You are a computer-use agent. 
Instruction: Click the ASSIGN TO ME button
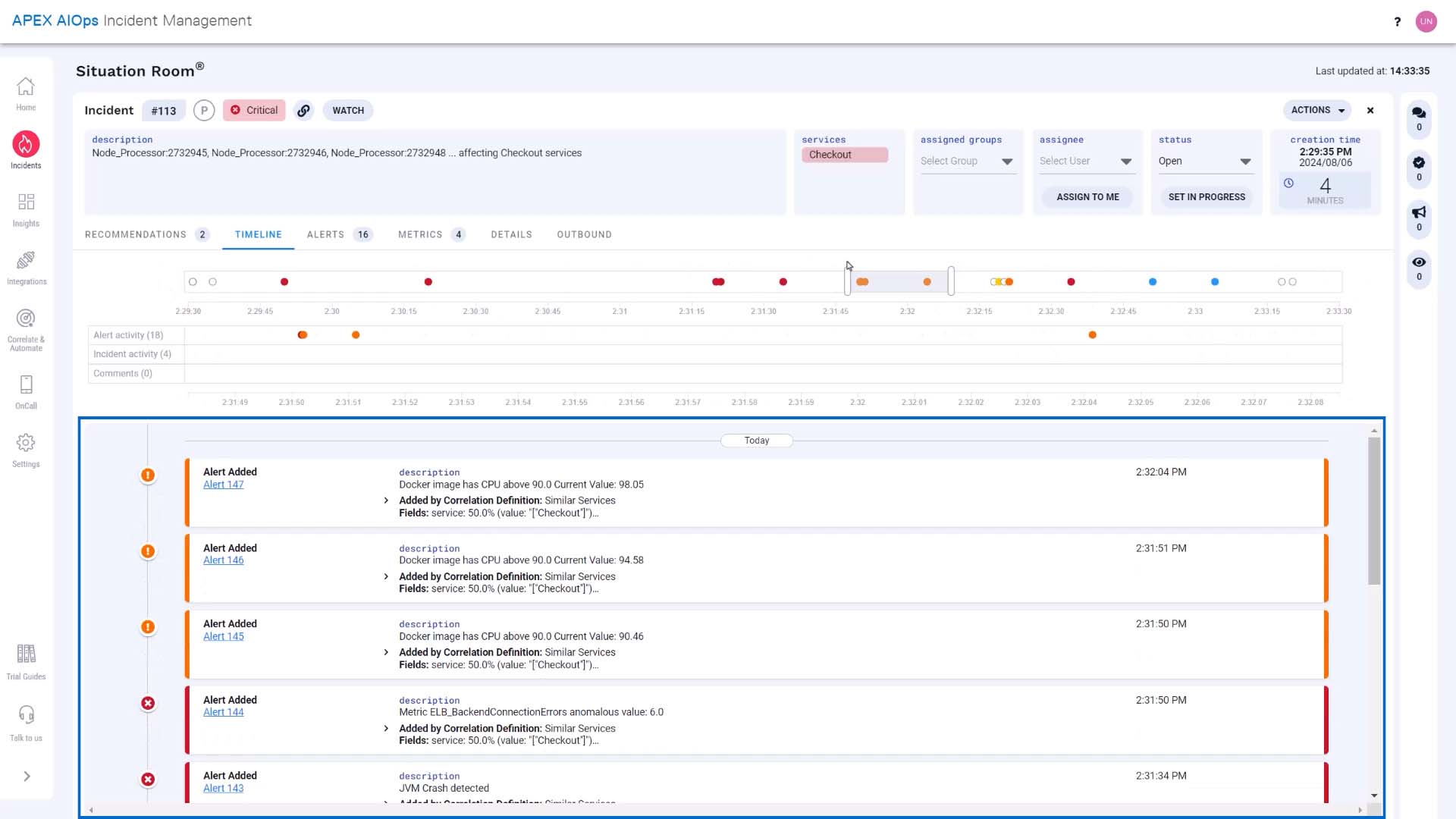click(x=1087, y=197)
